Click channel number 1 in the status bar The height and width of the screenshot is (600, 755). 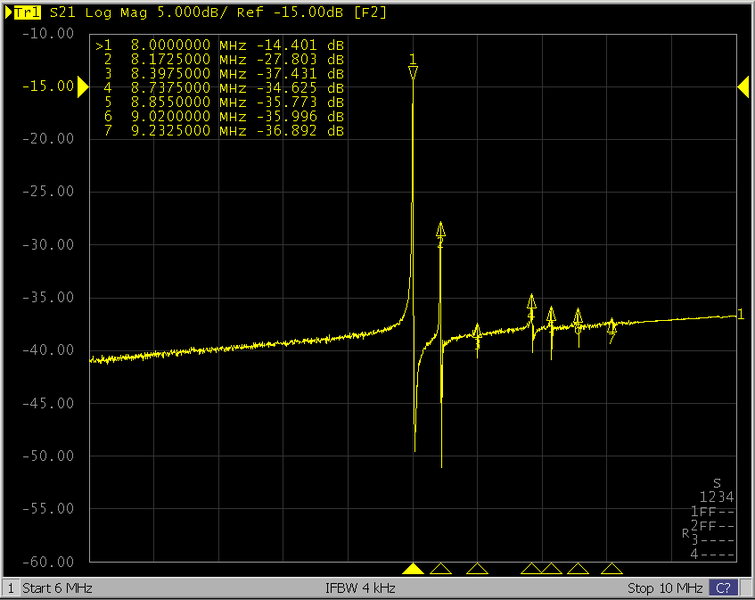point(11,587)
